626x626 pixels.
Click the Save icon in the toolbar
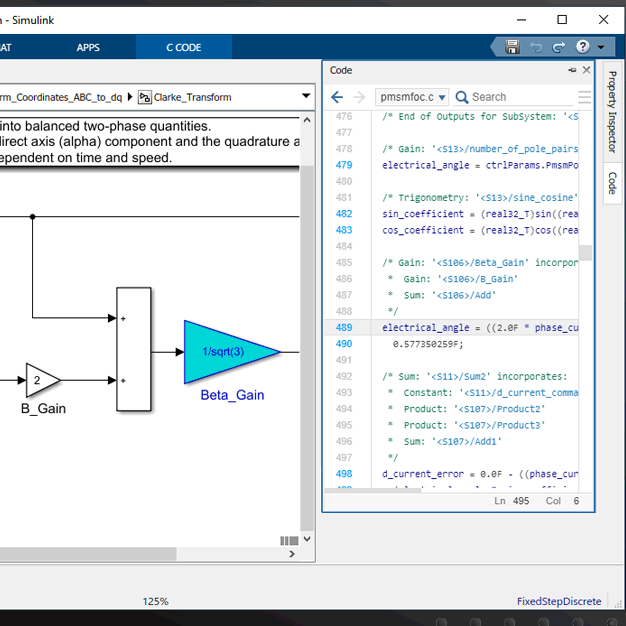(x=512, y=47)
